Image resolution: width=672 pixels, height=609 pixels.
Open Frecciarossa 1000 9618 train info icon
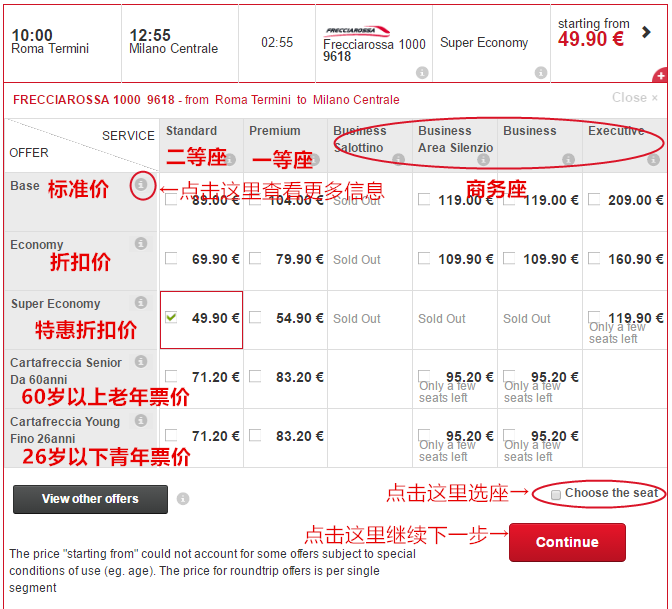[x=422, y=72]
